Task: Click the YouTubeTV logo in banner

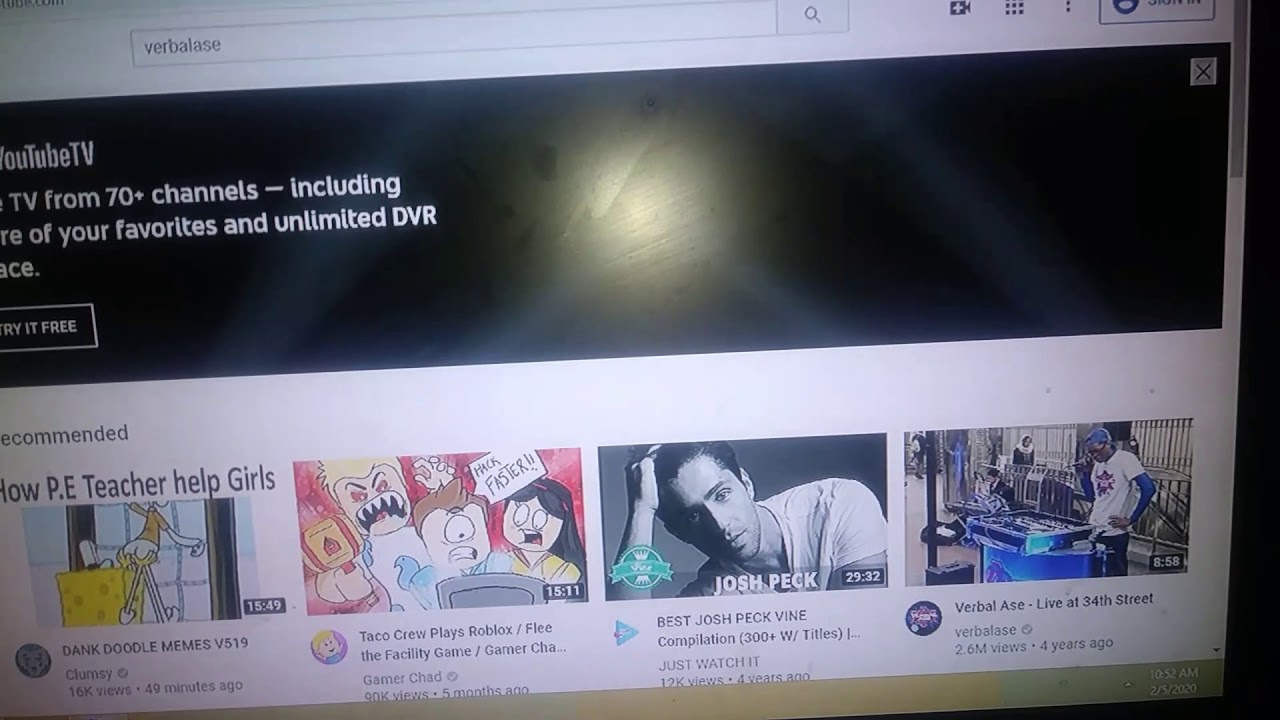Action: [46, 156]
